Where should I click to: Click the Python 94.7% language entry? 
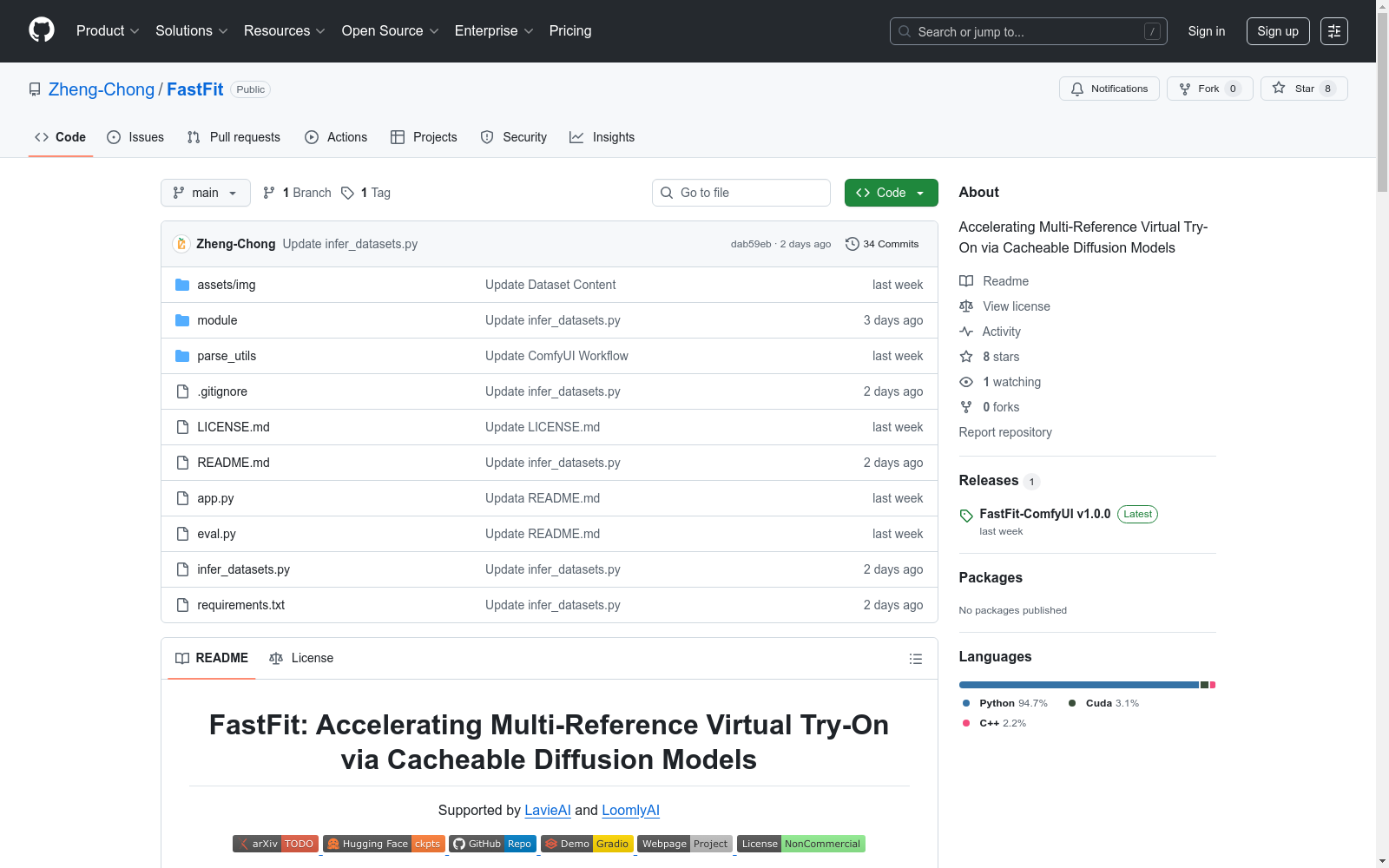tap(1005, 703)
